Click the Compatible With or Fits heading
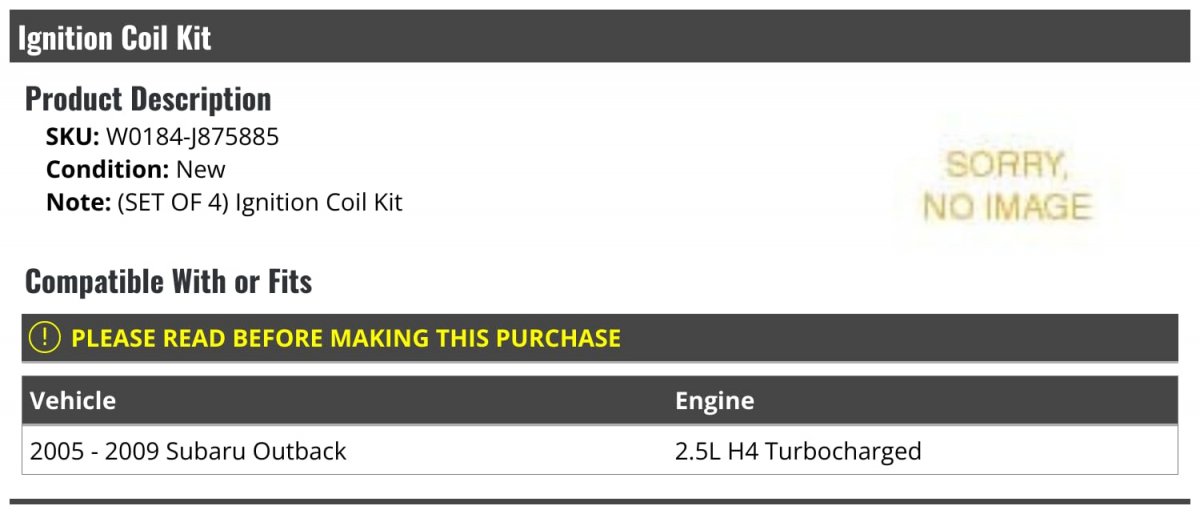This screenshot has width=1200, height=514. 168,282
